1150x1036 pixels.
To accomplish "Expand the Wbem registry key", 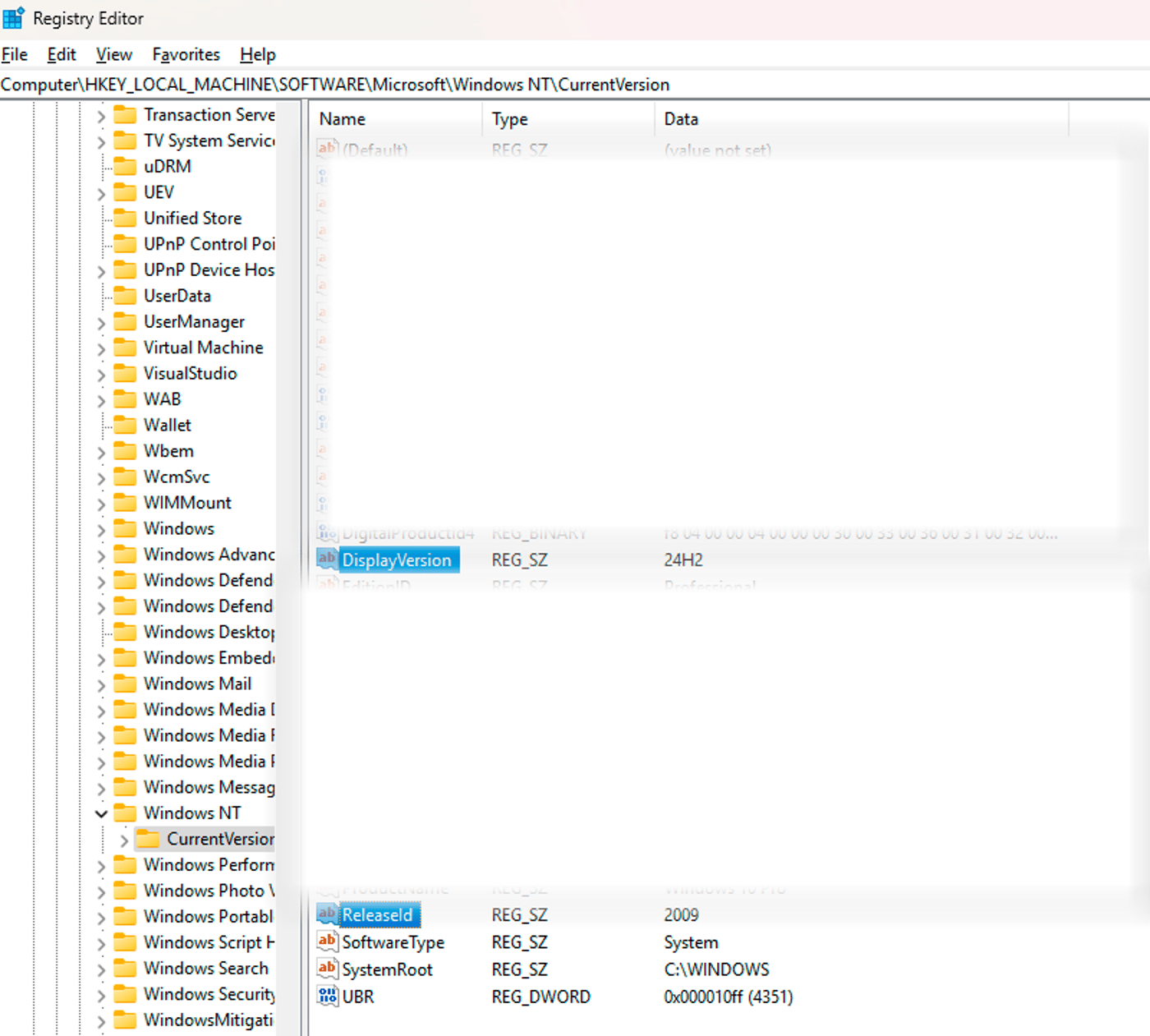I will 101,452.
